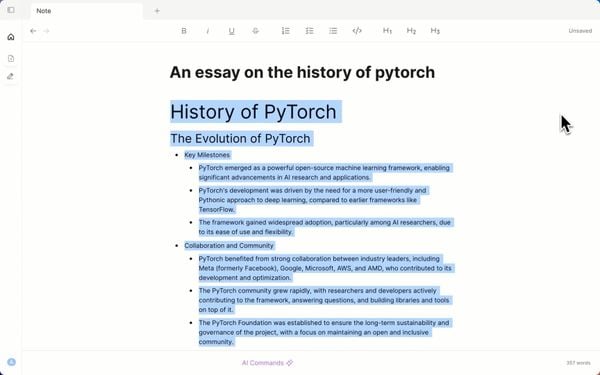Insert a code block
Viewport: 600px width, 375px height.
357,31
